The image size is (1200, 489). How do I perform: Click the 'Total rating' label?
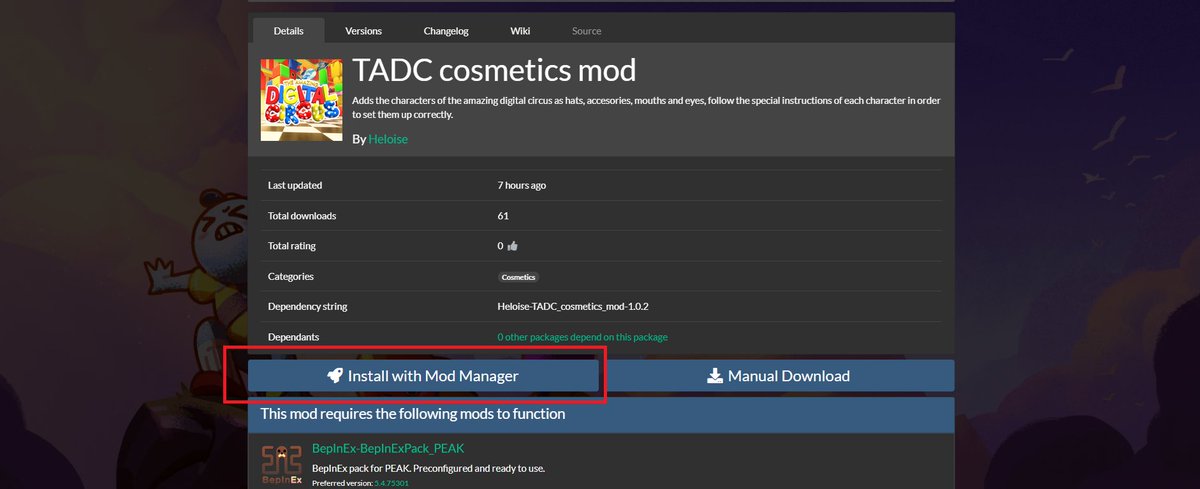coord(293,246)
